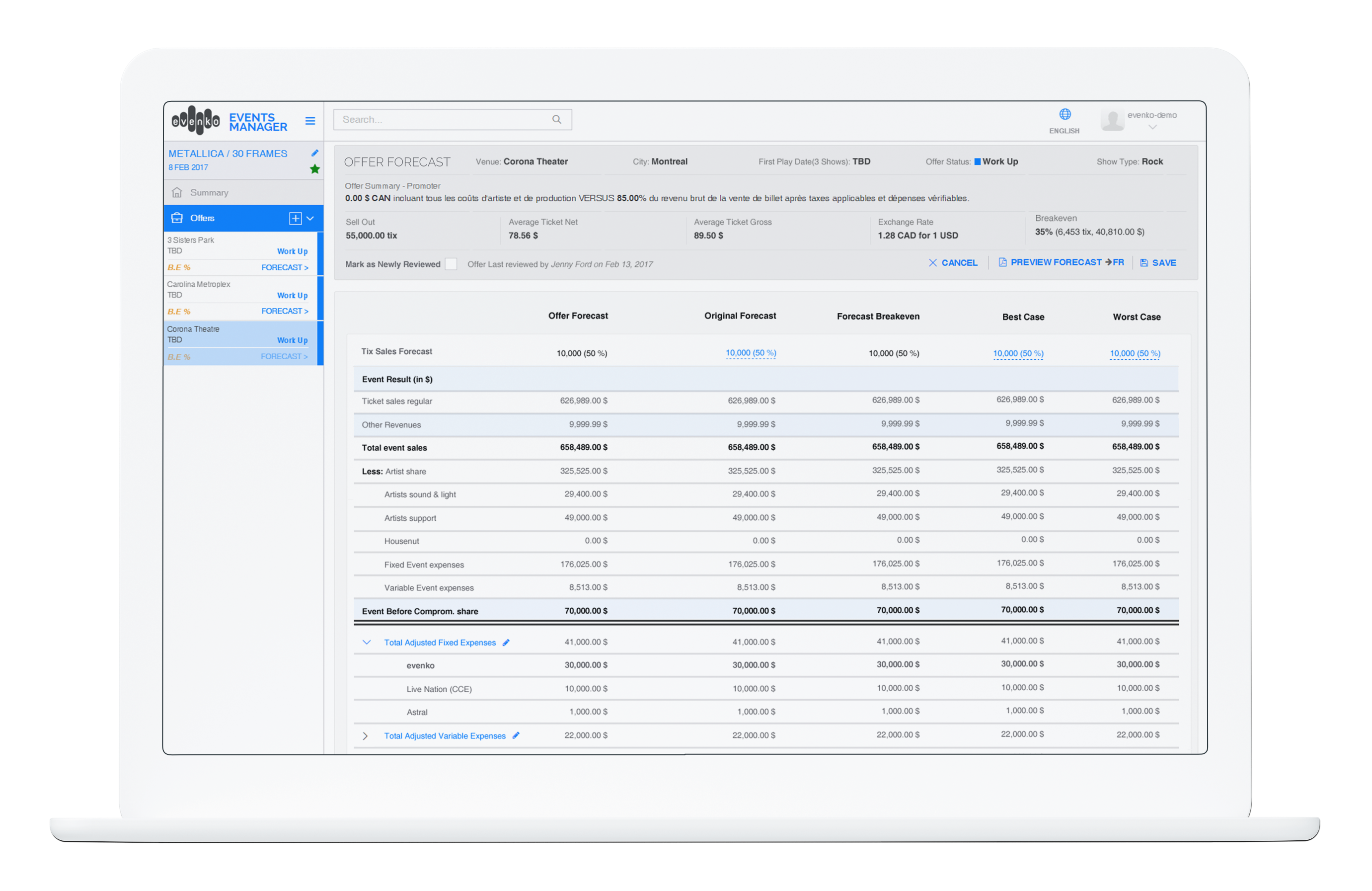Open the Summary menu item

[x=209, y=193]
